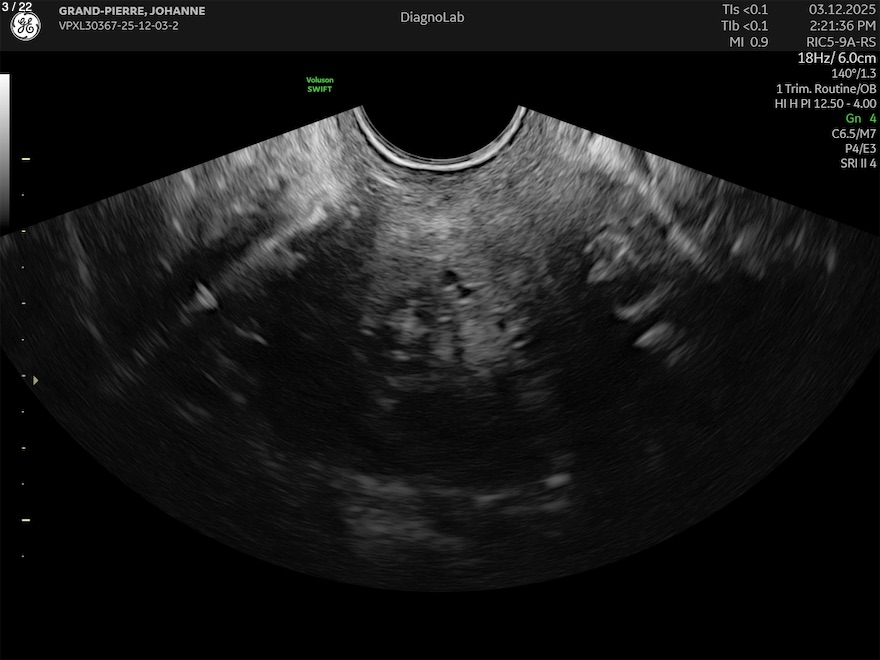This screenshot has width=880, height=660.
Task: Select patient ID VPXL30367-25-12-03-2
Action: (118, 26)
